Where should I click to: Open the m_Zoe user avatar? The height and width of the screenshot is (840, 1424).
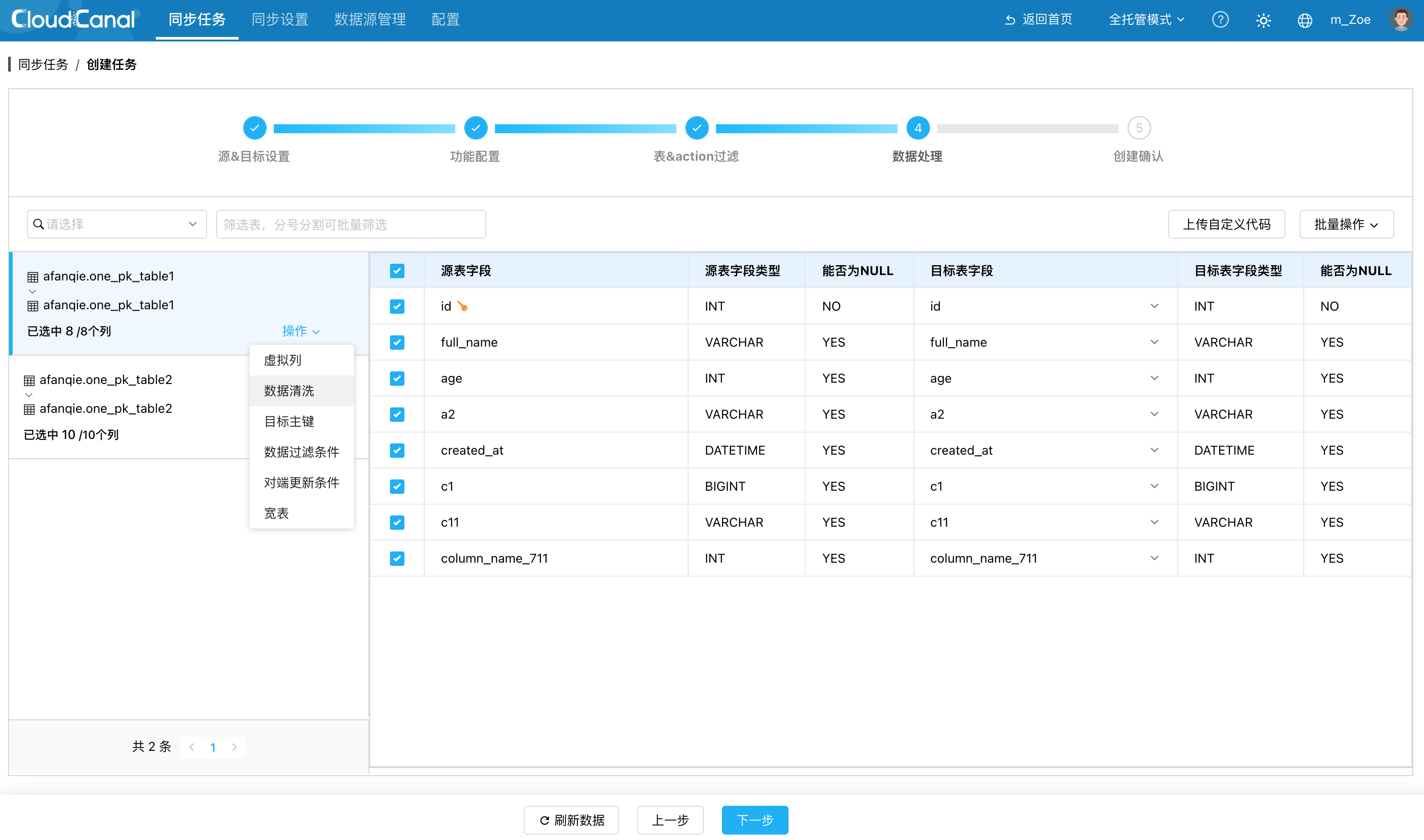(x=1401, y=20)
